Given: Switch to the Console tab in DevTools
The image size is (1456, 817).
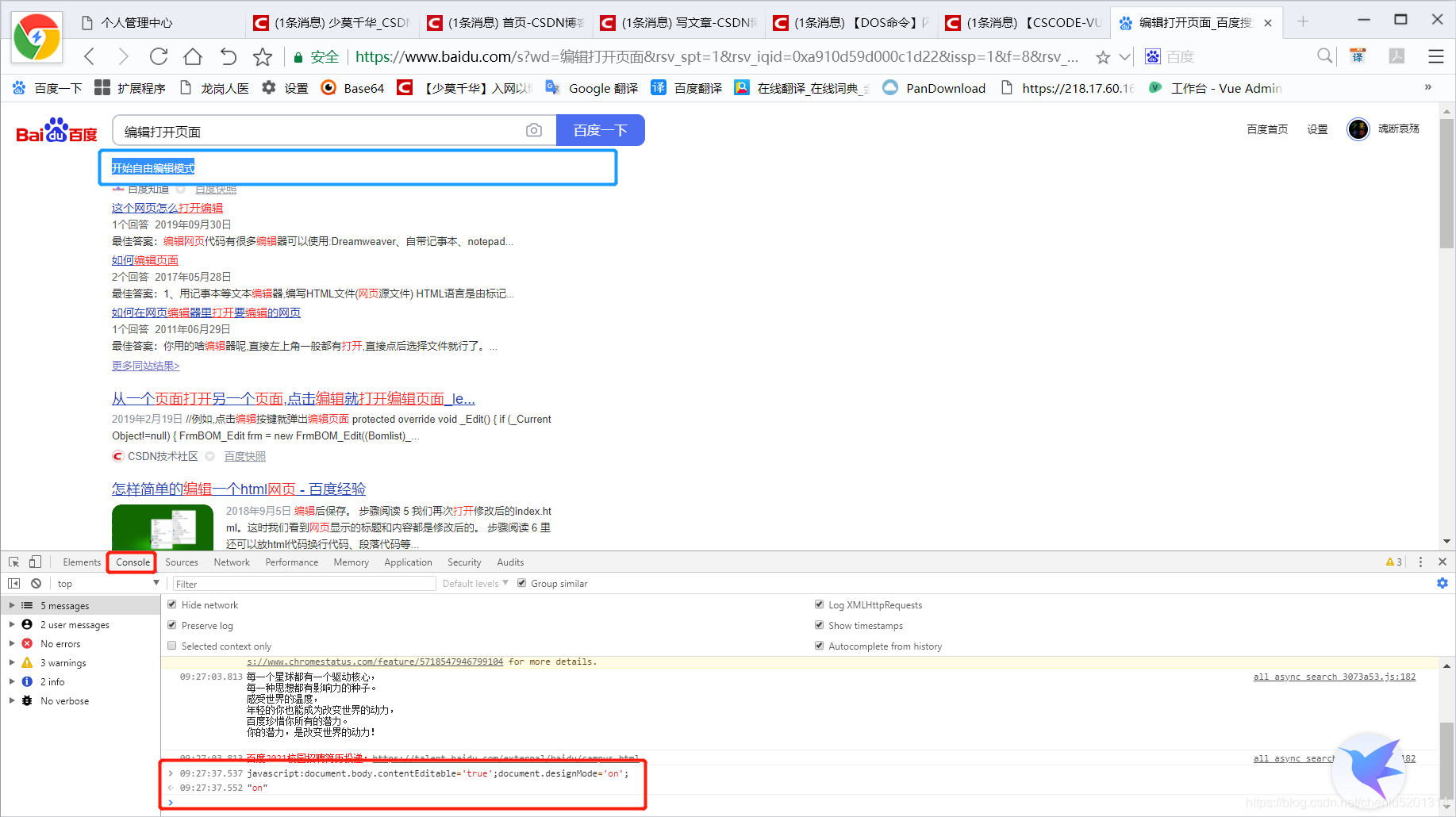Looking at the screenshot, I should click(133, 562).
